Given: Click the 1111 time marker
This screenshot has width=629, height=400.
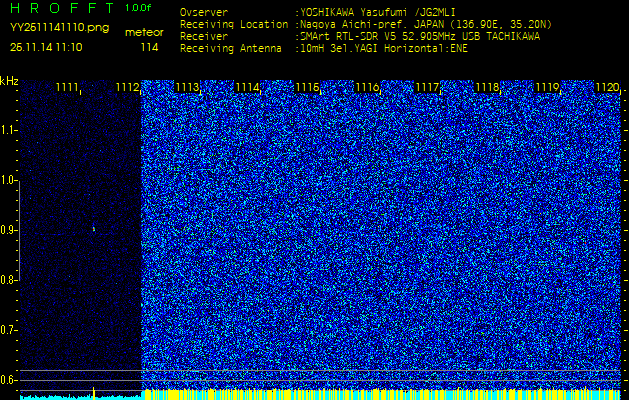Looking at the screenshot, I should click(x=67, y=87).
